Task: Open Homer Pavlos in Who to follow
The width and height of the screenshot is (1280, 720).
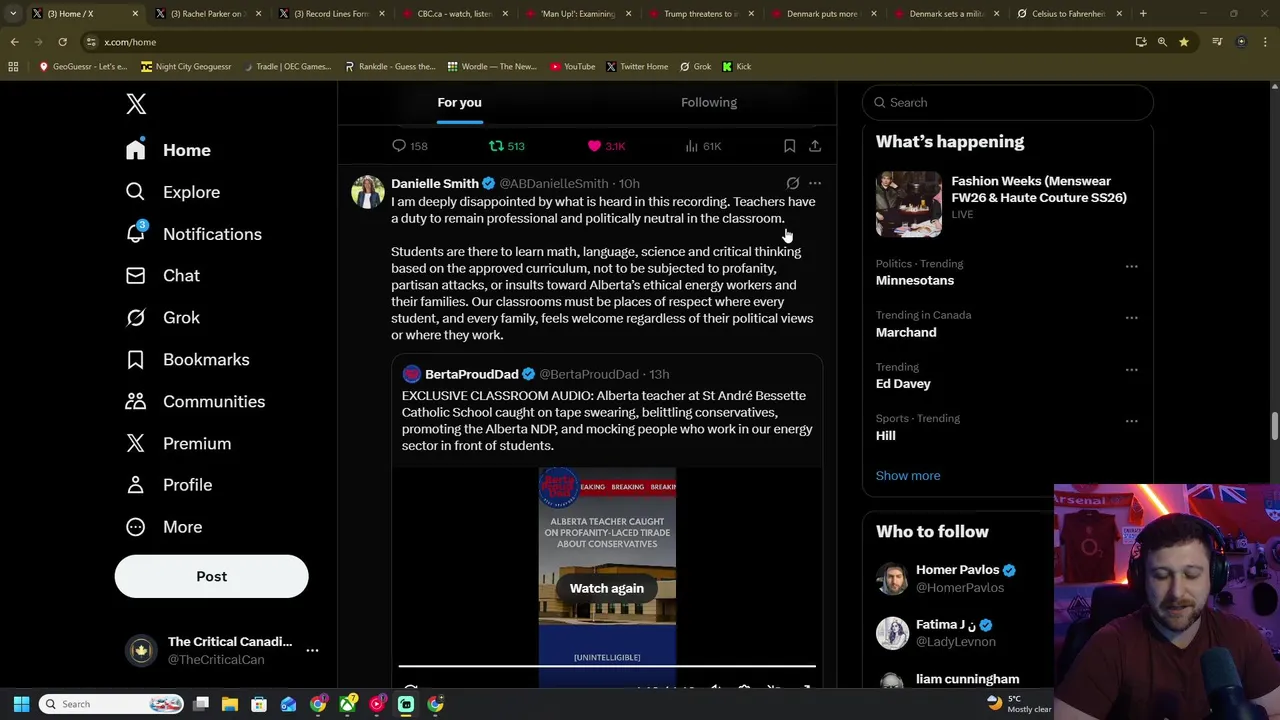Action: (x=958, y=570)
